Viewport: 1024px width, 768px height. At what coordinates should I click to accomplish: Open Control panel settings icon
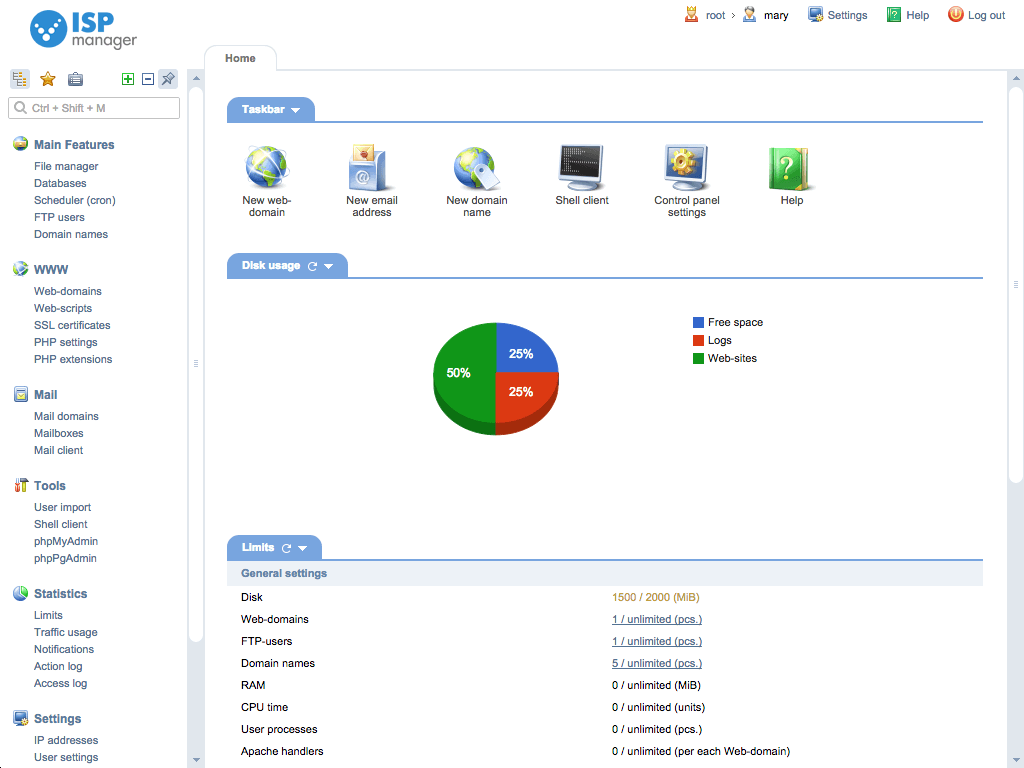pos(686,168)
